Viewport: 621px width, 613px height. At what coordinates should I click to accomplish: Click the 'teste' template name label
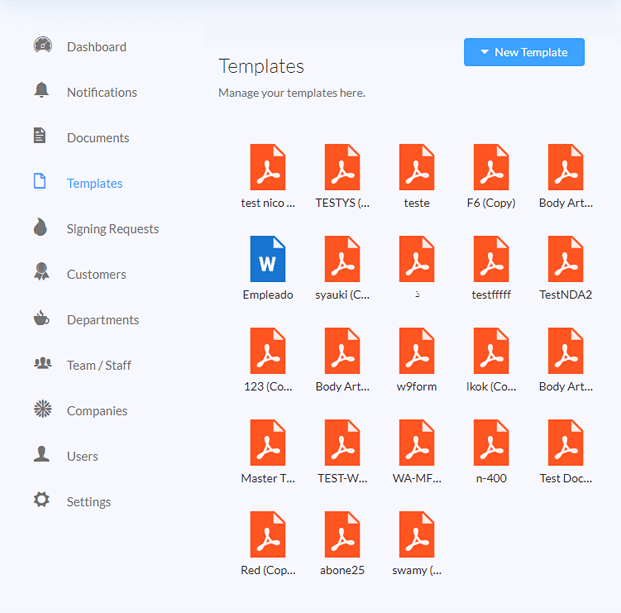(417, 202)
